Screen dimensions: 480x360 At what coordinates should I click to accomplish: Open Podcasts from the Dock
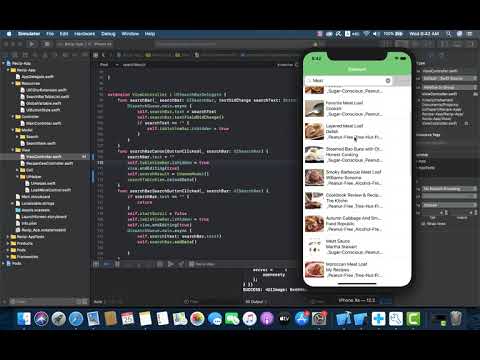[x=267, y=319]
